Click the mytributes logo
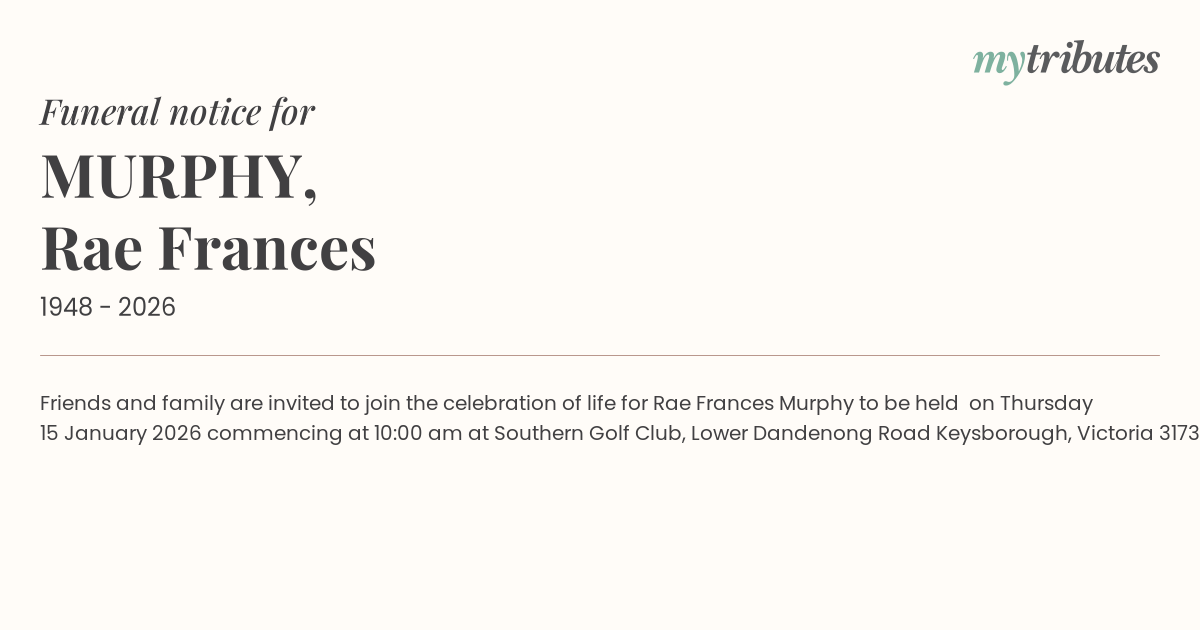The height and width of the screenshot is (630, 1200). click(x=1066, y=60)
